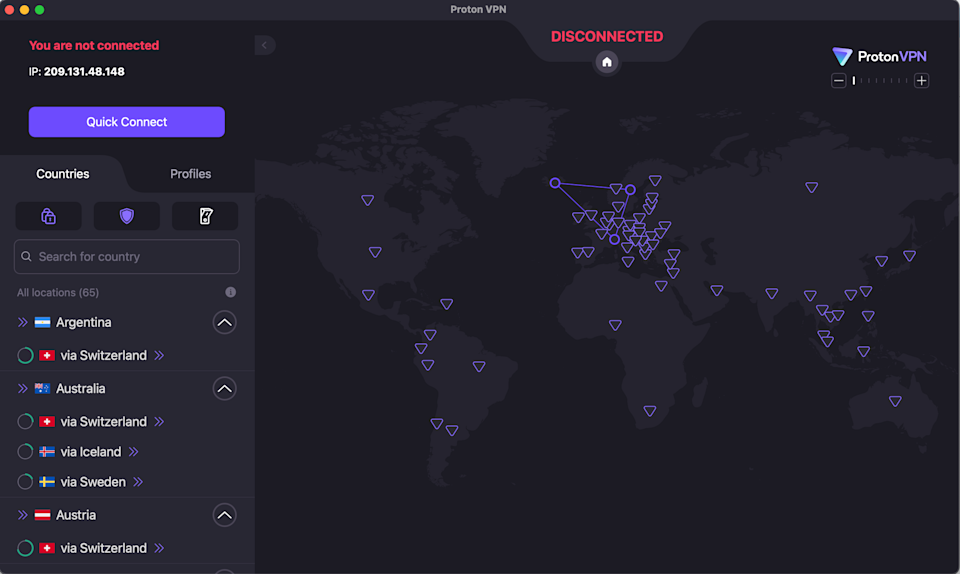
Task: Zoom in the map with plus
Action: click(x=922, y=81)
